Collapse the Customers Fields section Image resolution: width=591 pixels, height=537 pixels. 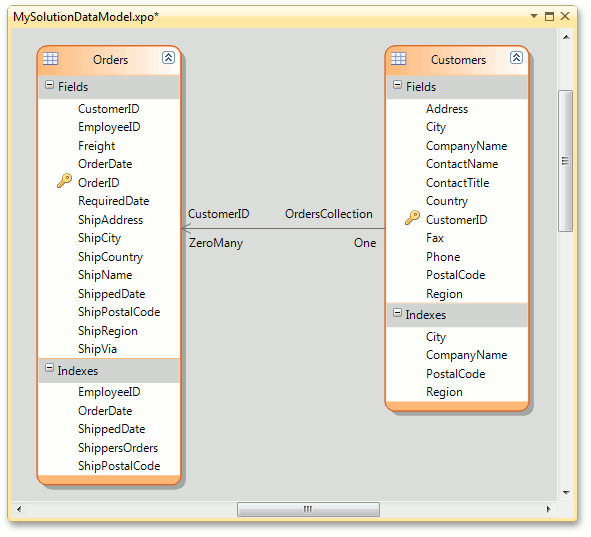pos(397,85)
